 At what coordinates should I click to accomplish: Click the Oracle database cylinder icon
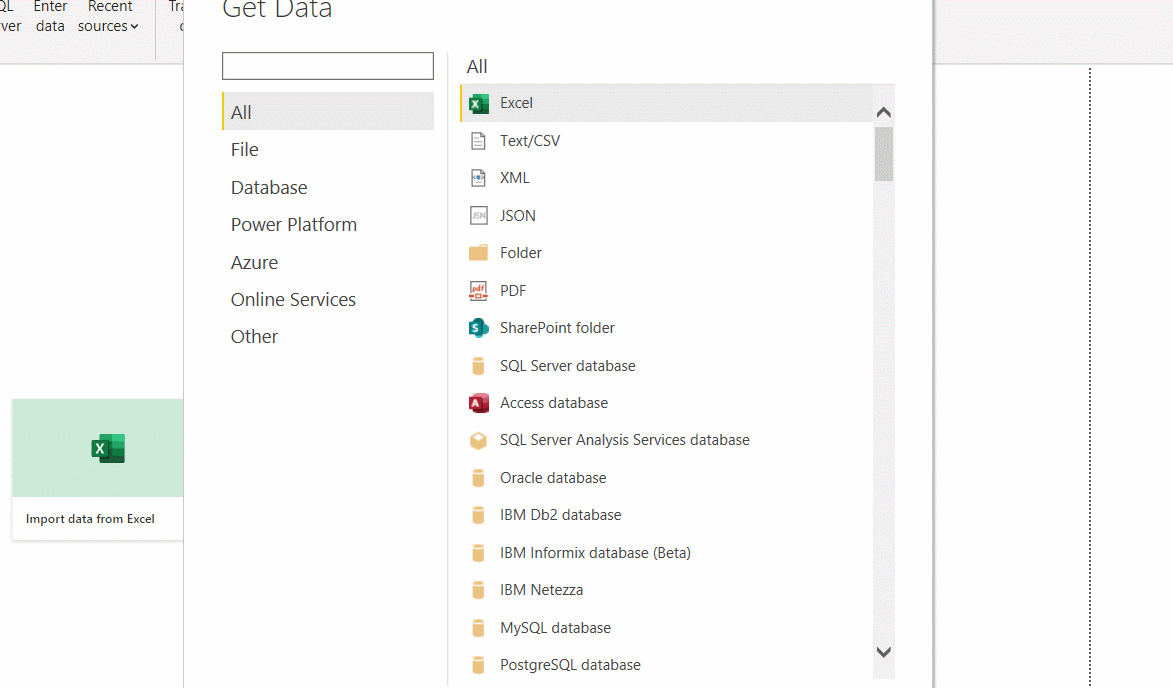point(478,478)
